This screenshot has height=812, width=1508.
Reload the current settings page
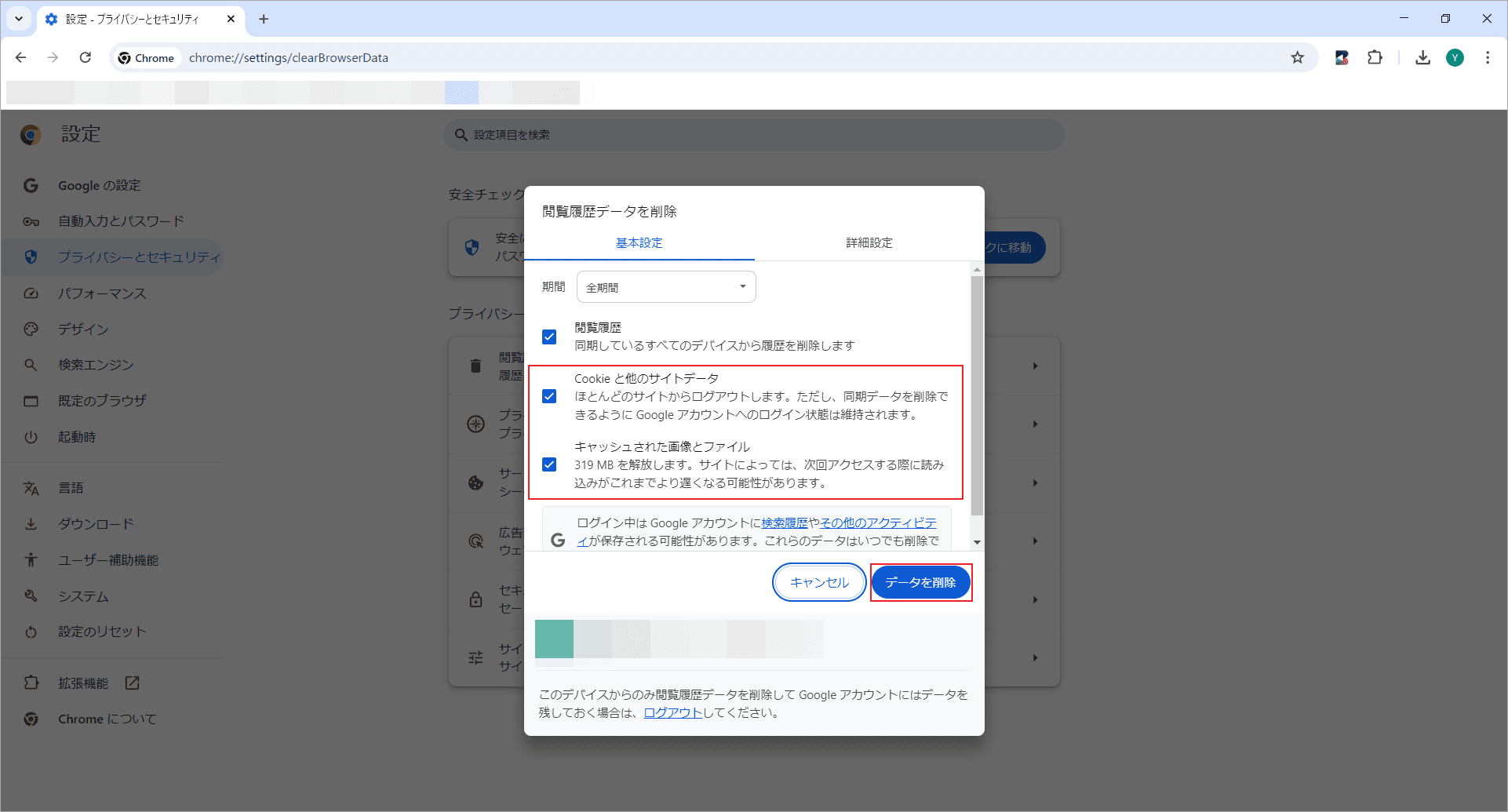click(x=86, y=57)
